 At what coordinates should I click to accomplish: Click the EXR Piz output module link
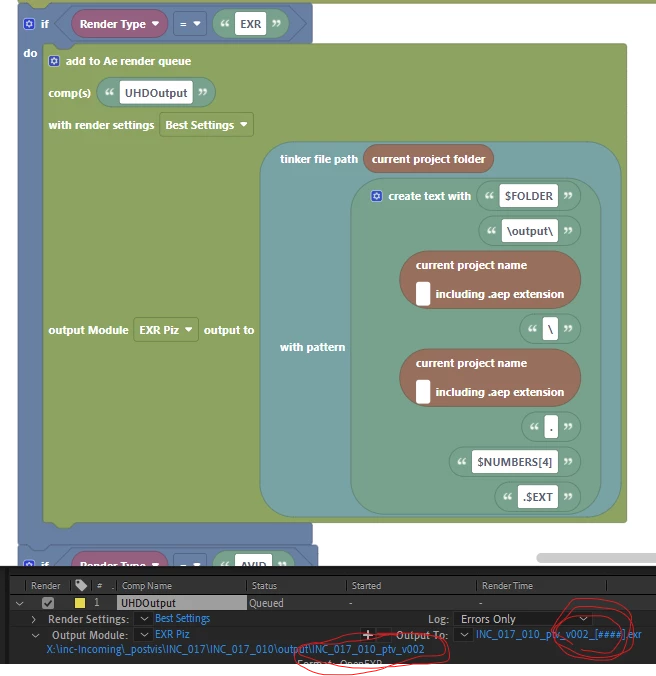tap(172, 635)
